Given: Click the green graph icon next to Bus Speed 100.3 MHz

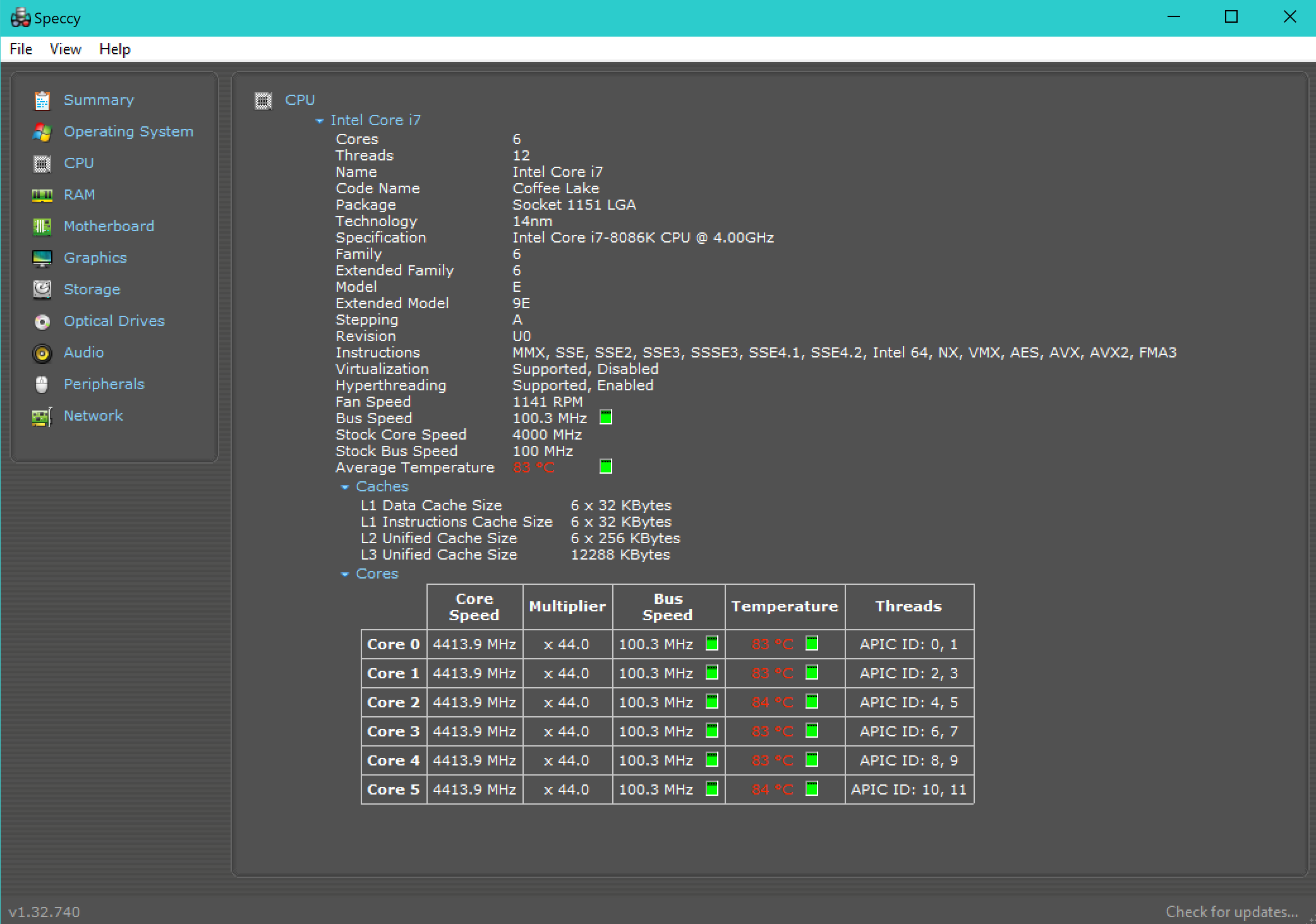Looking at the screenshot, I should pos(606,417).
